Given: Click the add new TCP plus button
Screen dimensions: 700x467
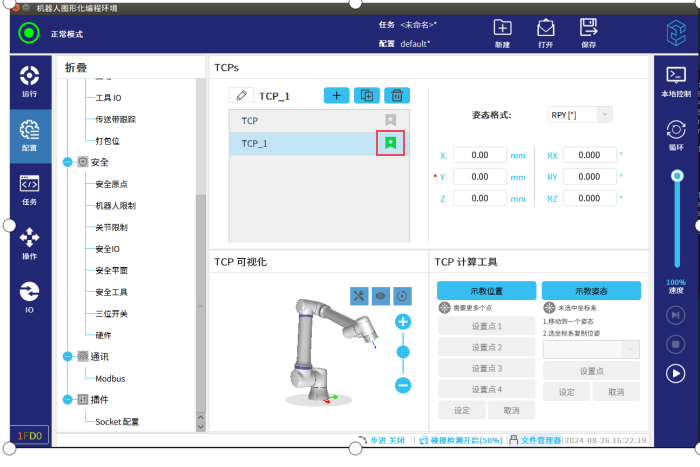Looking at the screenshot, I should coord(337,95).
